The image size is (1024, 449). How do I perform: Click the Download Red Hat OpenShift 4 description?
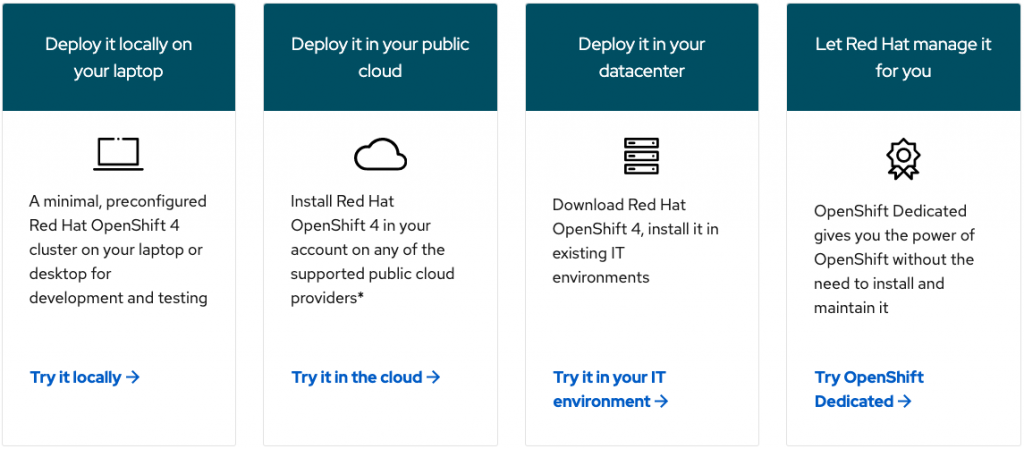[x=635, y=241]
